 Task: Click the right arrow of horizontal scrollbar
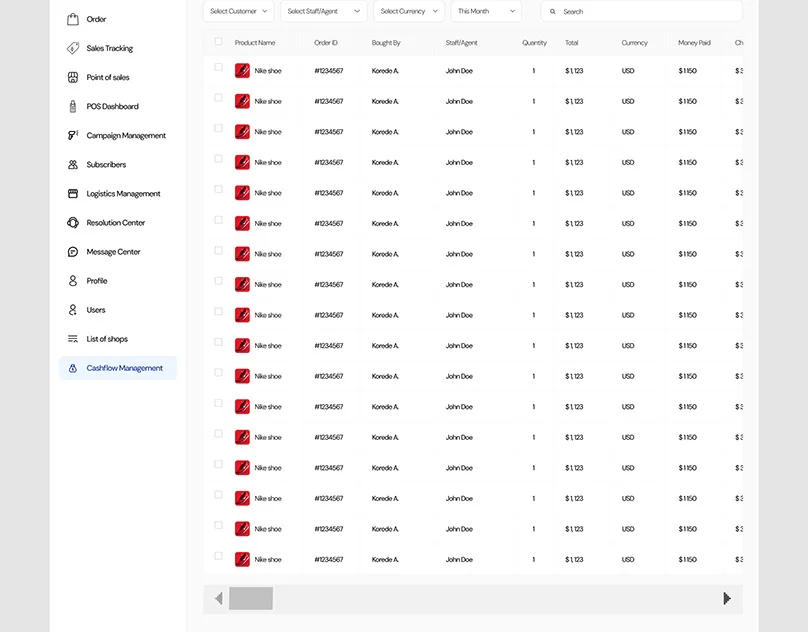click(727, 598)
